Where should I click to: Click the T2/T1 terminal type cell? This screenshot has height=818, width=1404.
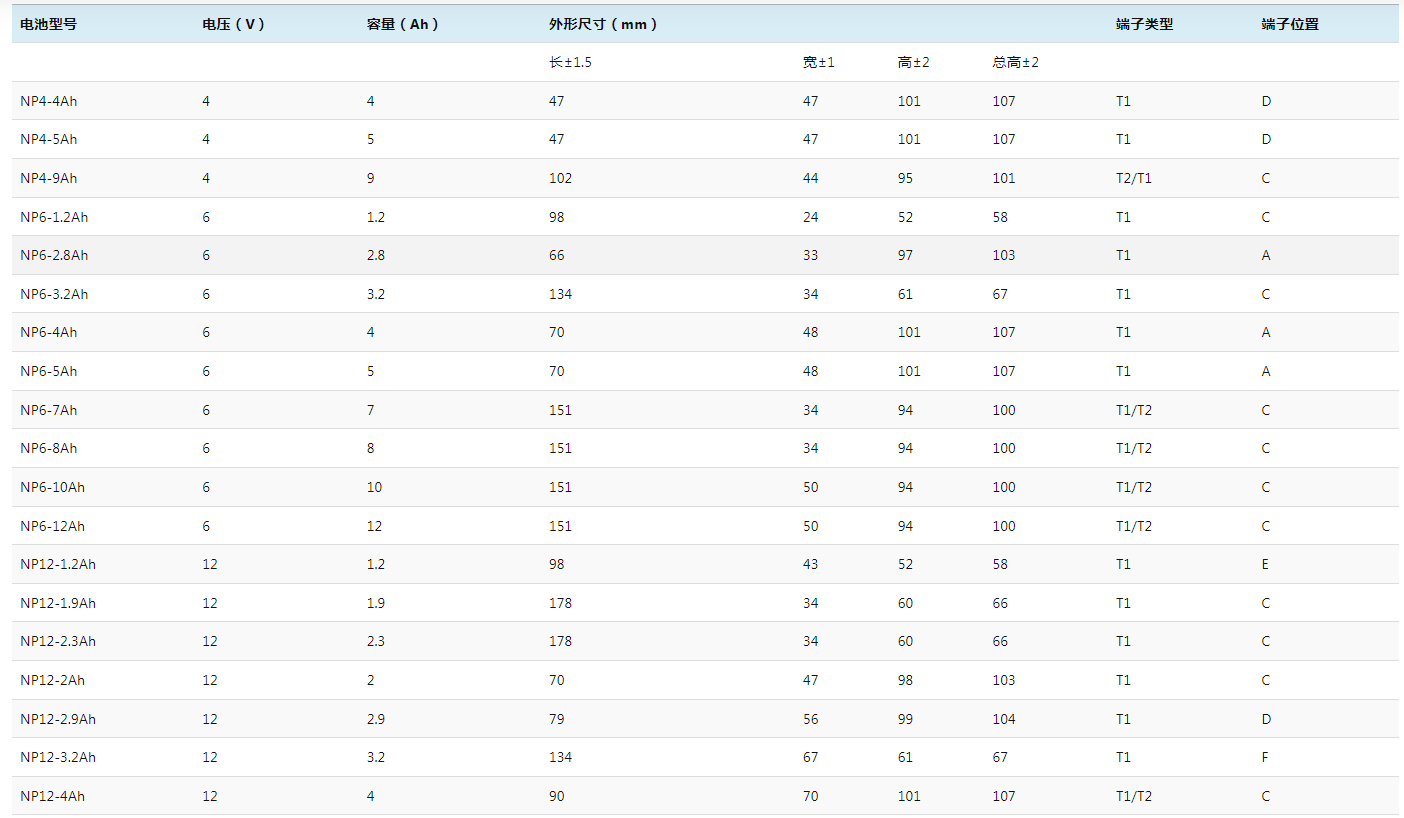(1134, 178)
